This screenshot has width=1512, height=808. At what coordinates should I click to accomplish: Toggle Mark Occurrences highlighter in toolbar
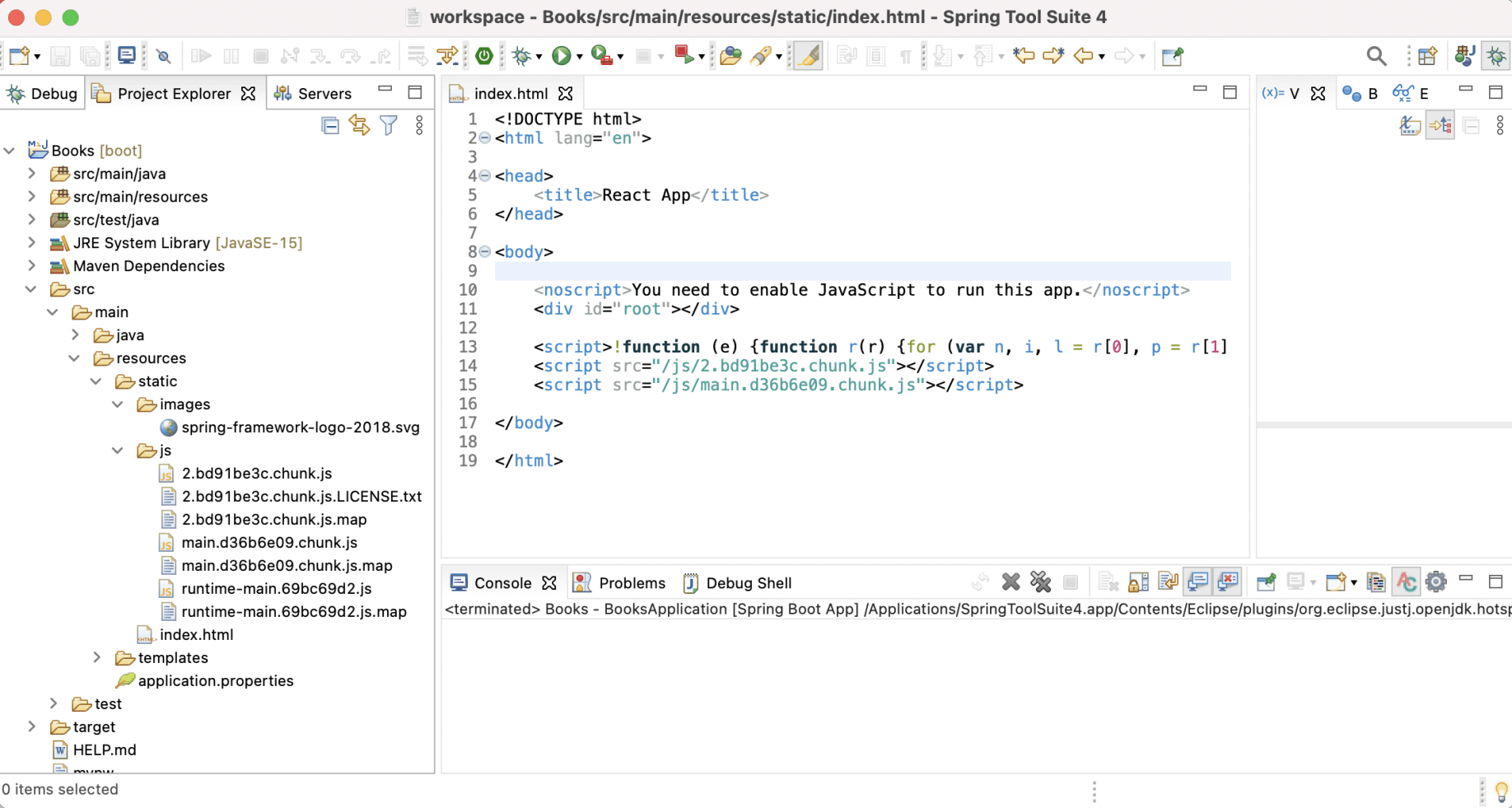pyautogui.click(x=809, y=56)
